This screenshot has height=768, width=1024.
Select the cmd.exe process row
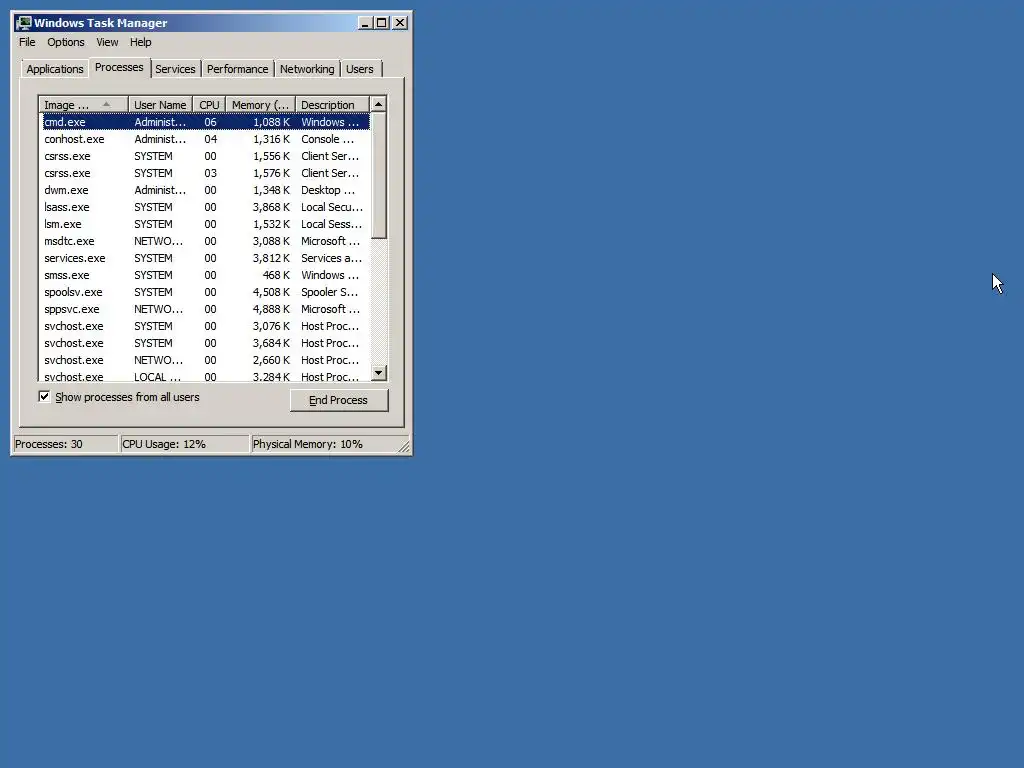(x=205, y=122)
